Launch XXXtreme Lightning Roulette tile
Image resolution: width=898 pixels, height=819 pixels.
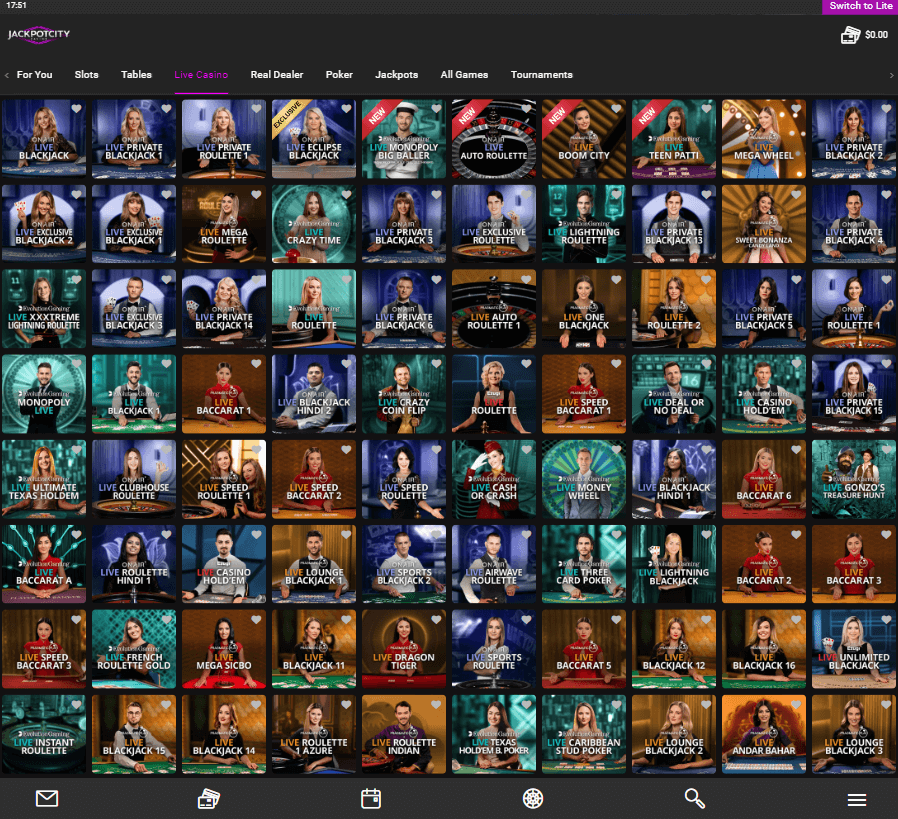[44, 309]
